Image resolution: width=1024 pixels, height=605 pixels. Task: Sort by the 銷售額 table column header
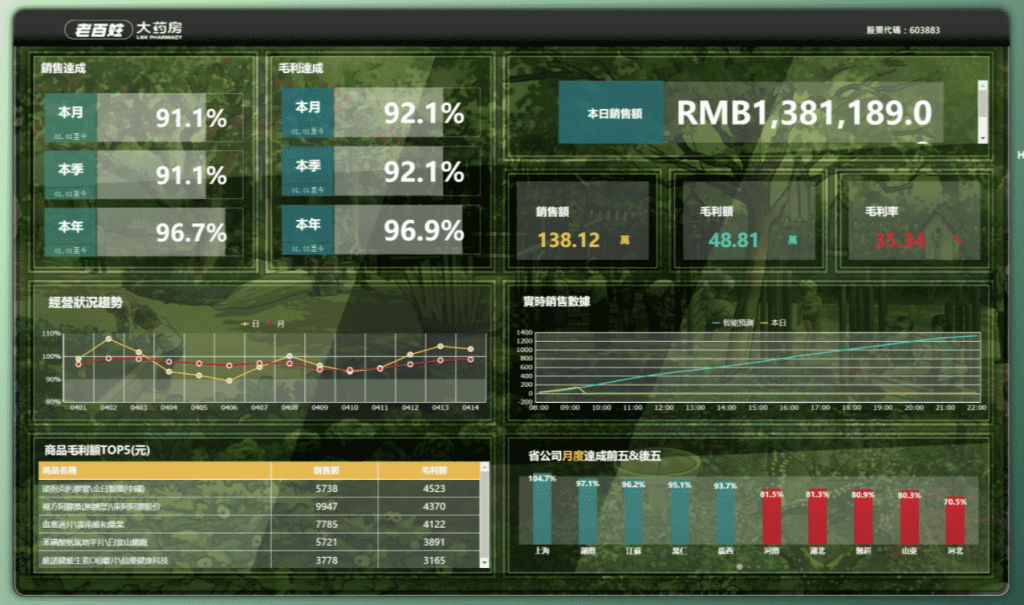coord(325,470)
